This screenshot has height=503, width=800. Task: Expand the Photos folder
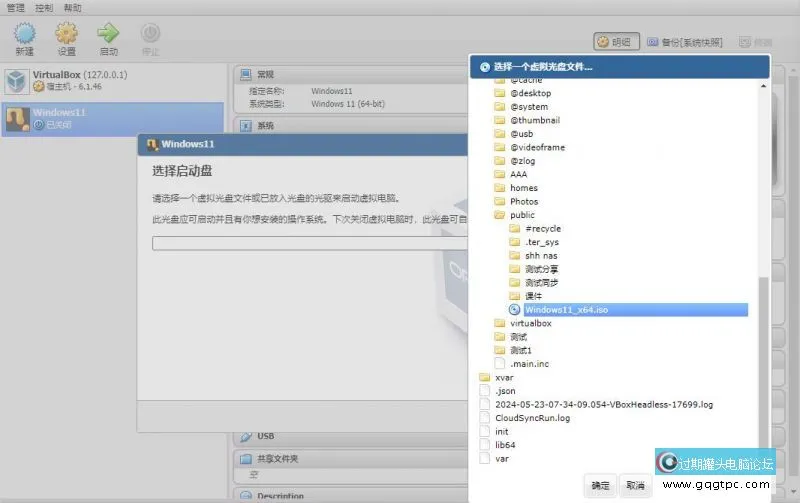pyautogui.click(x=500, y=201)
